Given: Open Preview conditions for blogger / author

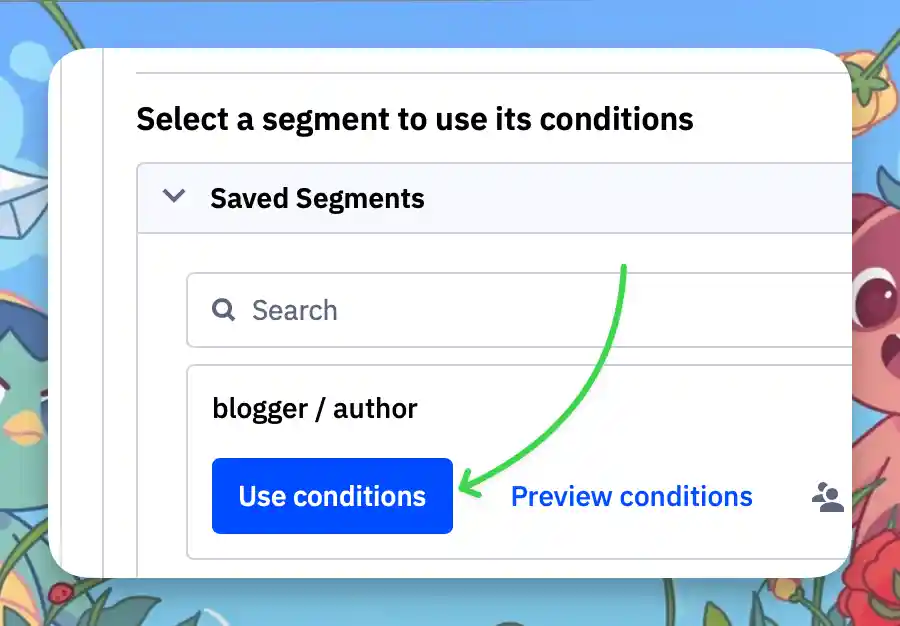Looking at the screenshot, I should click(x=632, y=495).
